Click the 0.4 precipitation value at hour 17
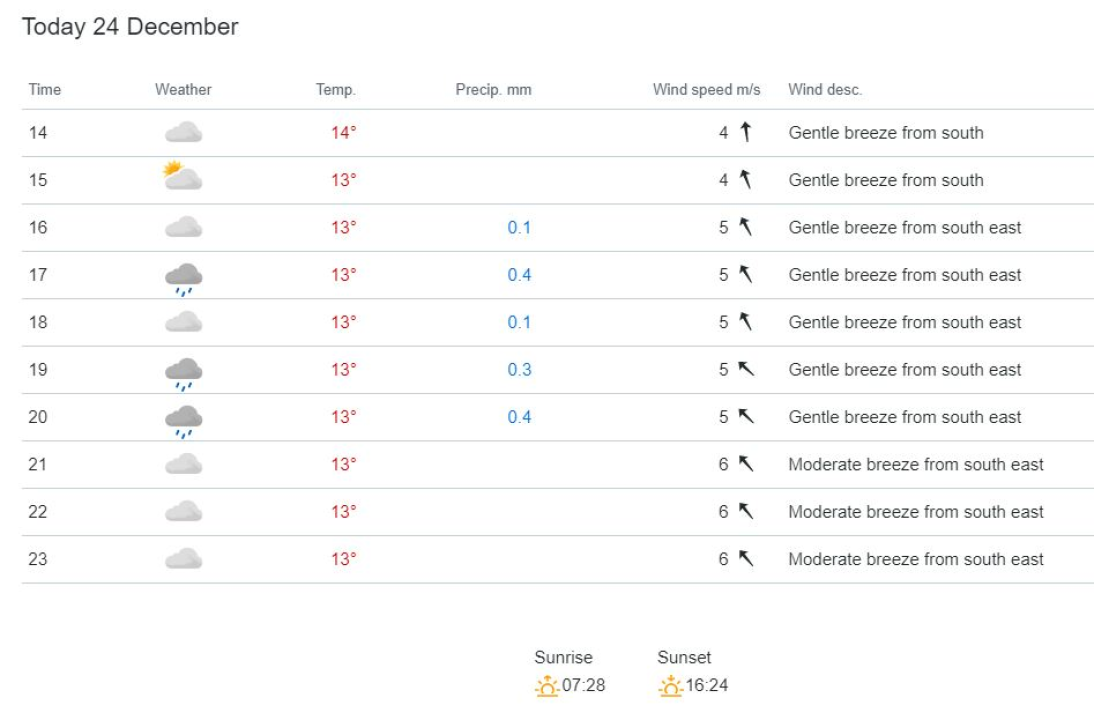 (519, 275)
